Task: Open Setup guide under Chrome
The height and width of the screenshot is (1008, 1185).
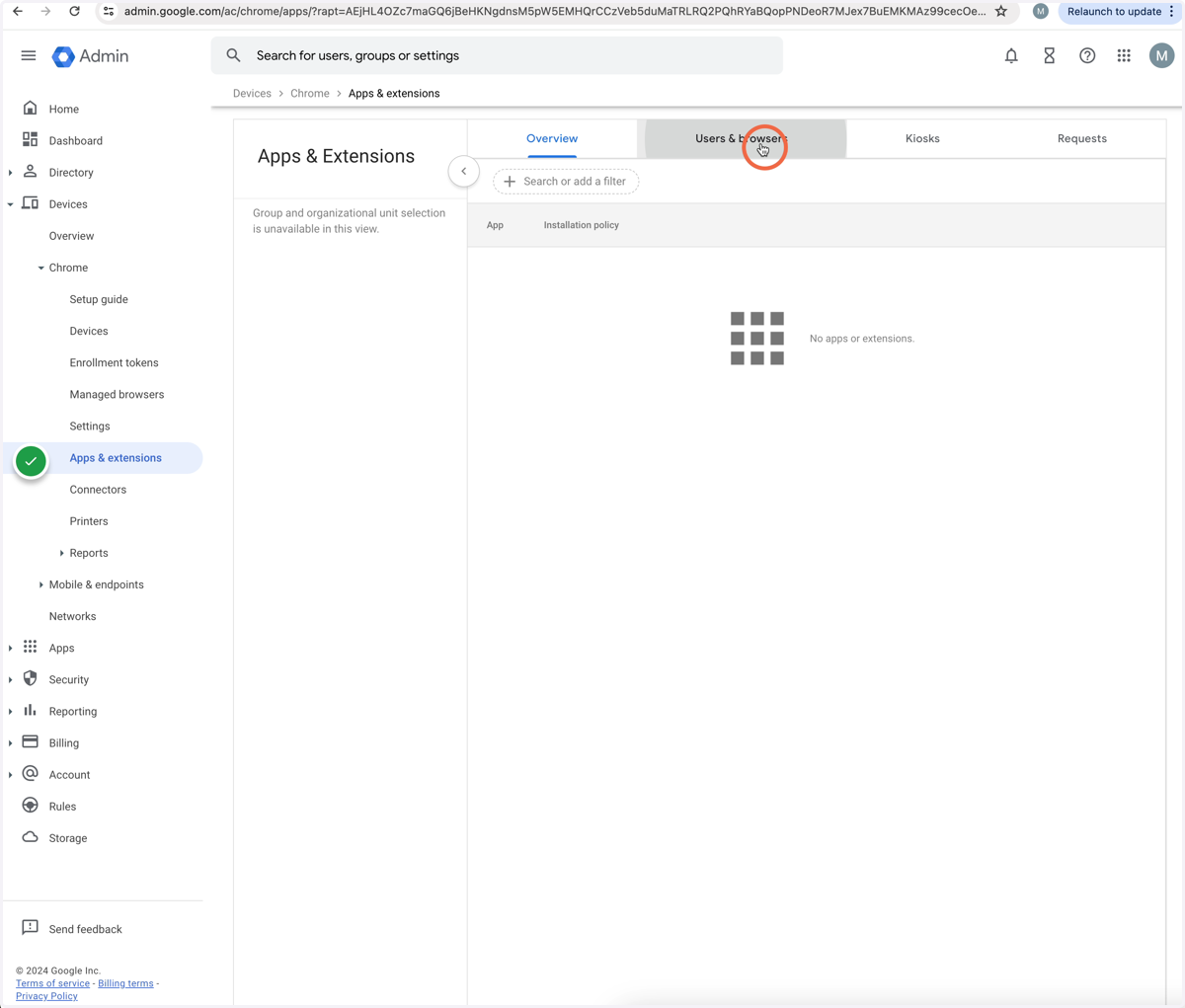Action: point(99,299)
